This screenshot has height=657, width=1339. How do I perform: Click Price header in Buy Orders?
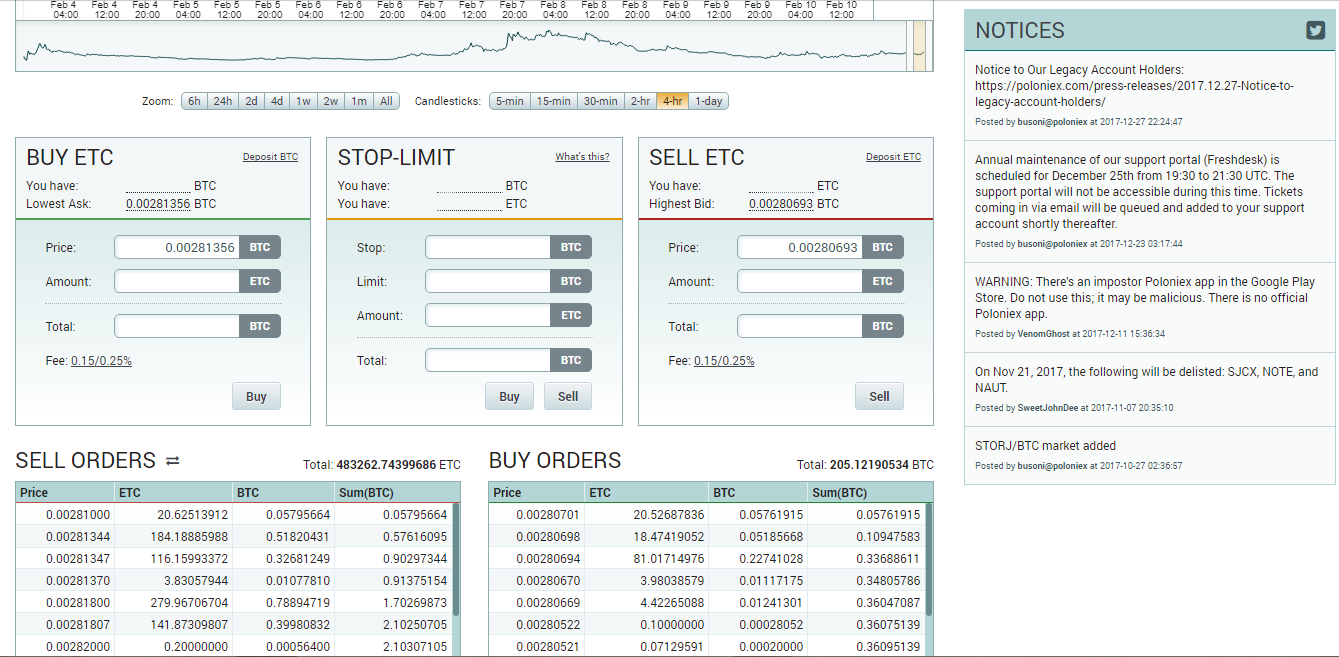tap(538, 492)
